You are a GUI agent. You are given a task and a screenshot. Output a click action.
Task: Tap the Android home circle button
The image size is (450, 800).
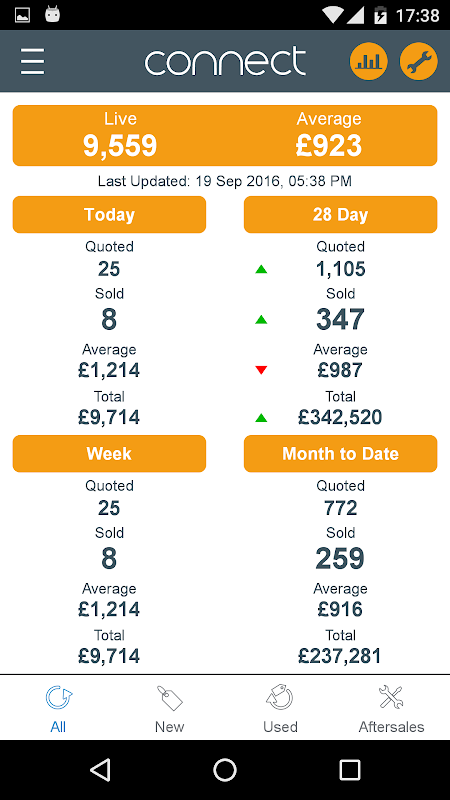coord(225,770)
